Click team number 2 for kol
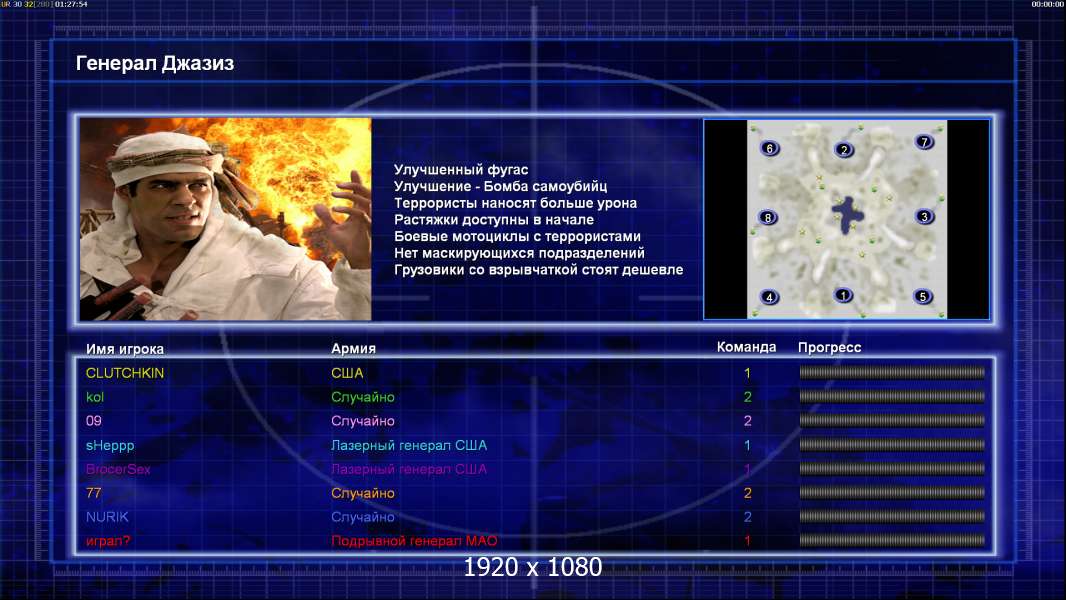 (747, 397)
